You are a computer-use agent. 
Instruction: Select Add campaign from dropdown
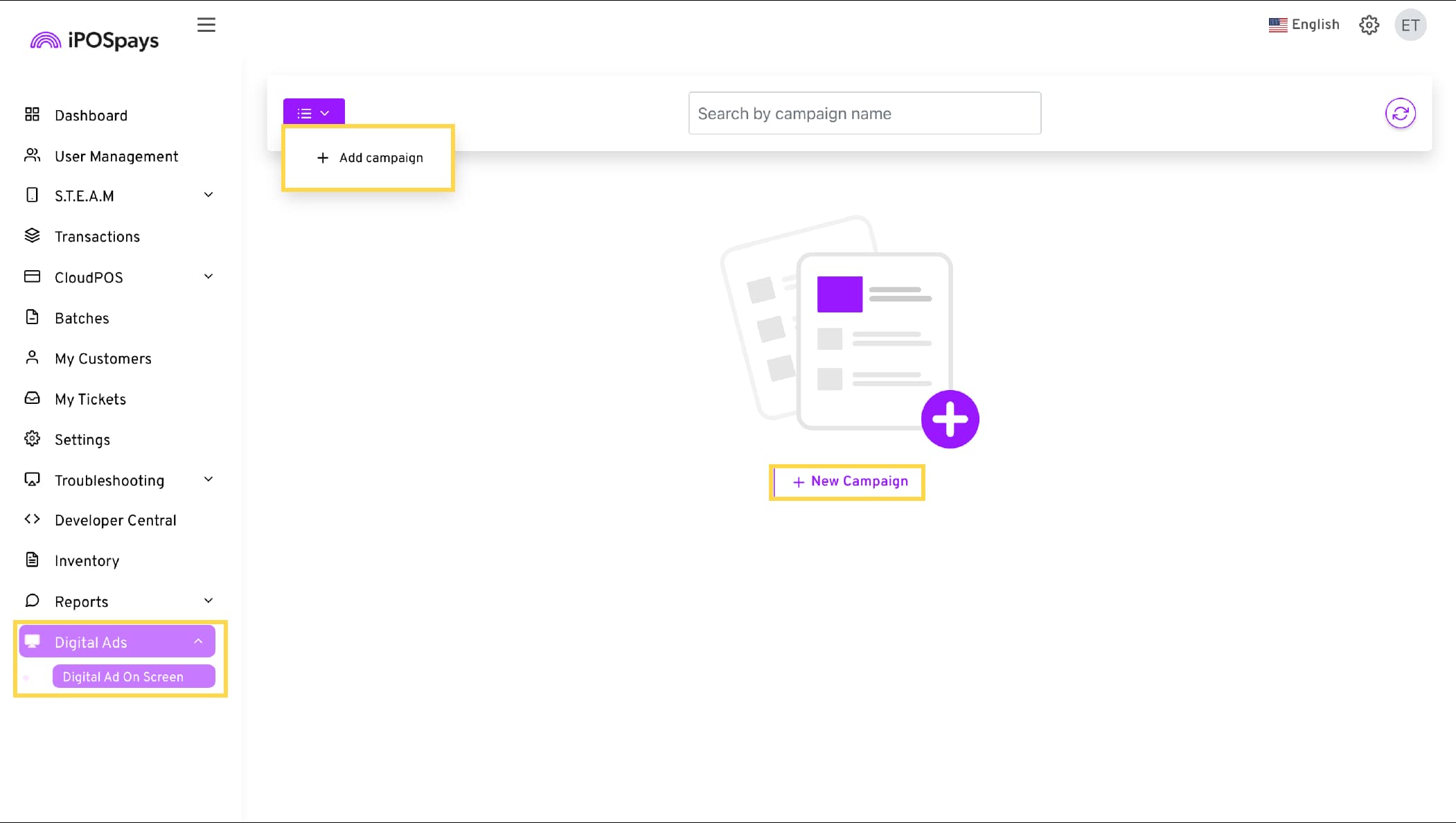tap(370, 158)
